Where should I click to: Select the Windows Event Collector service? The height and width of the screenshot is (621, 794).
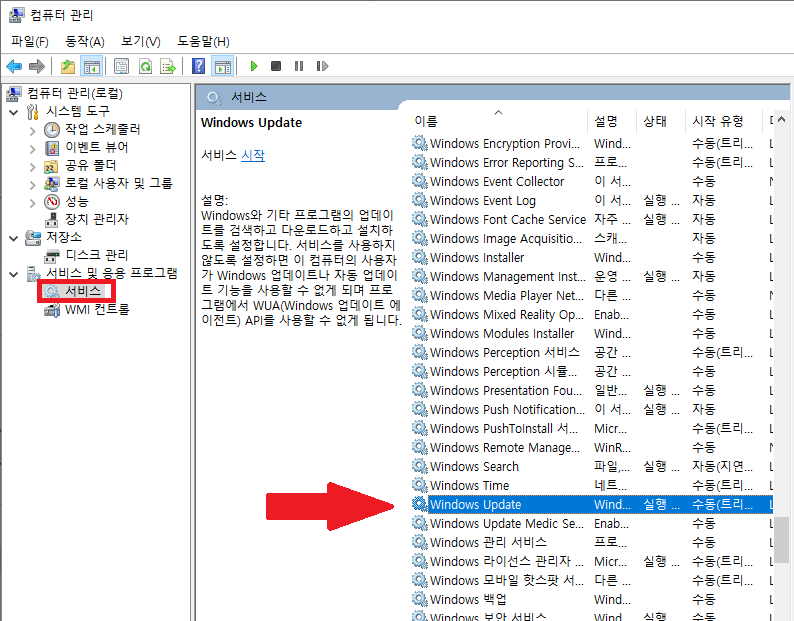pos(591,181)
